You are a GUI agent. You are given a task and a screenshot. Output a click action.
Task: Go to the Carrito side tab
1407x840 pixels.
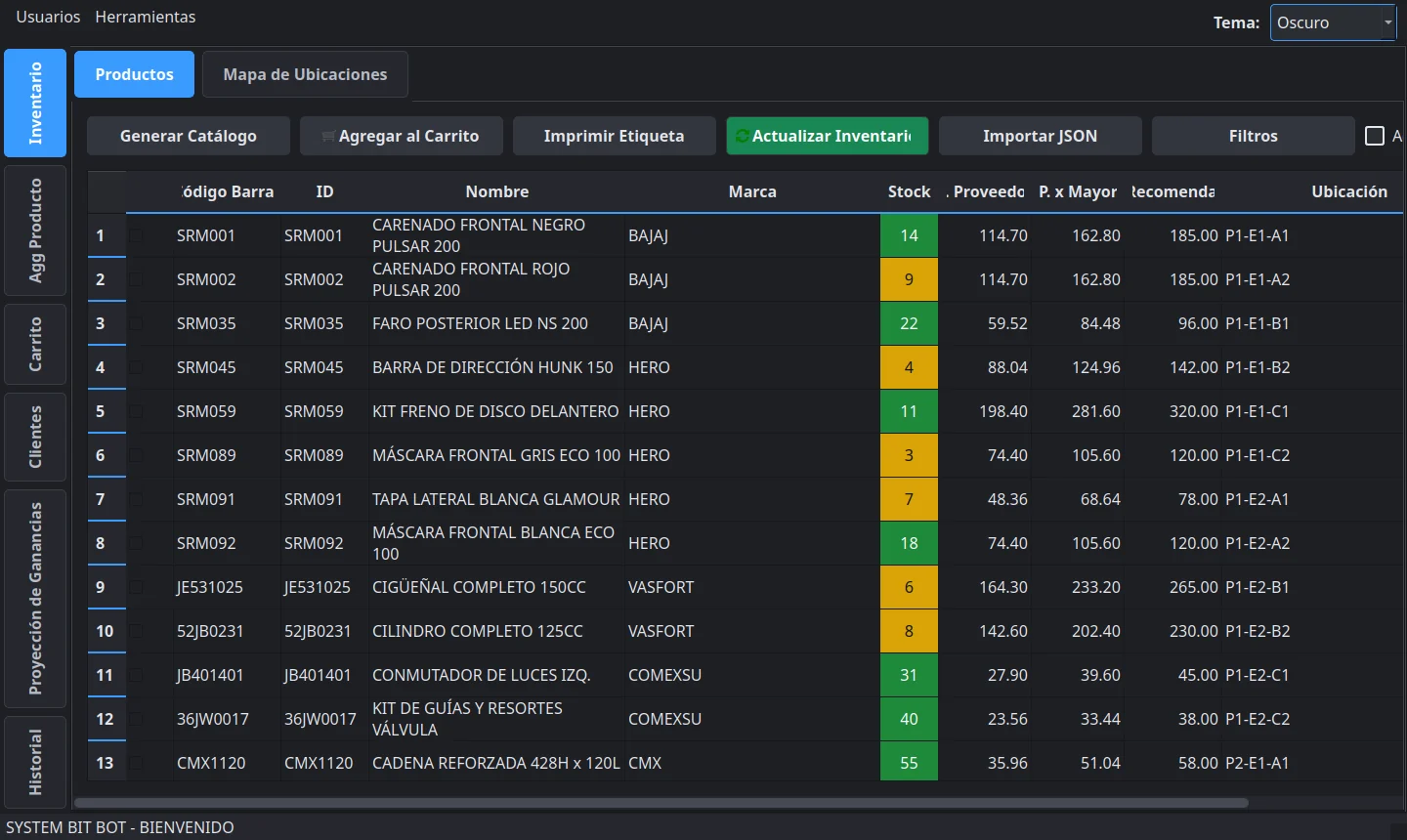tap(35, 344)
